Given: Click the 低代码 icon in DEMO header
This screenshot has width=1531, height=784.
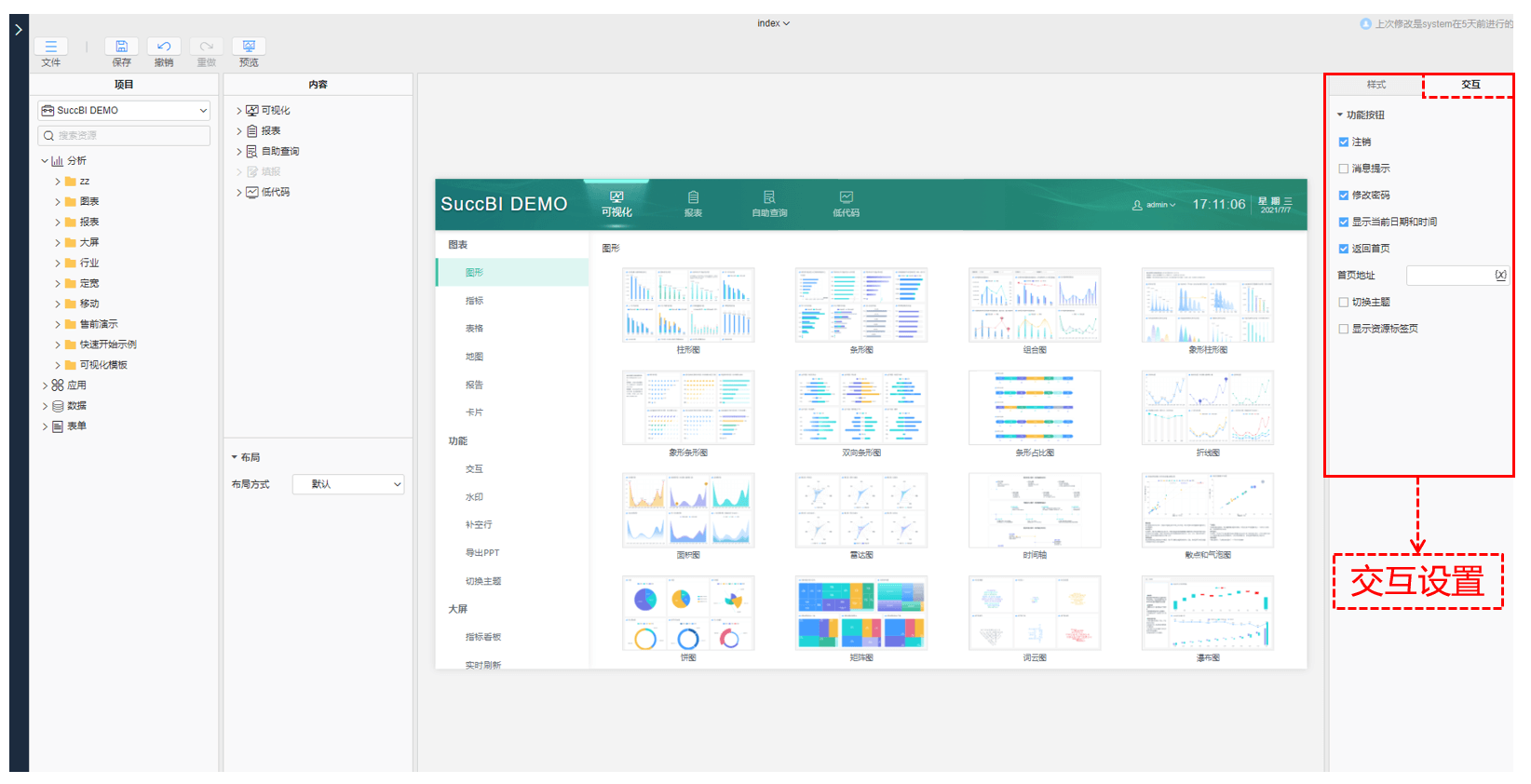Looking at the screenshot, I should pos(846,197).
